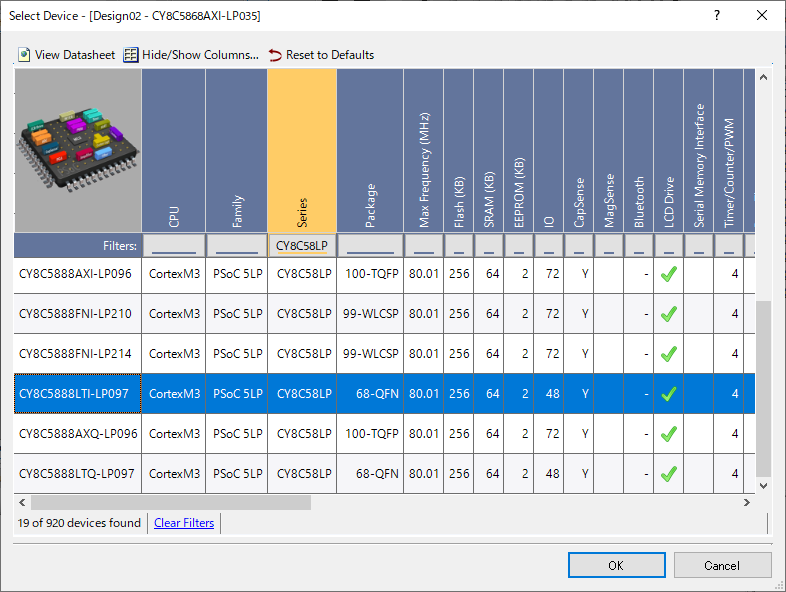
Task: Click the horizontal scrollbar thumb
Action: tap(171, 502)
